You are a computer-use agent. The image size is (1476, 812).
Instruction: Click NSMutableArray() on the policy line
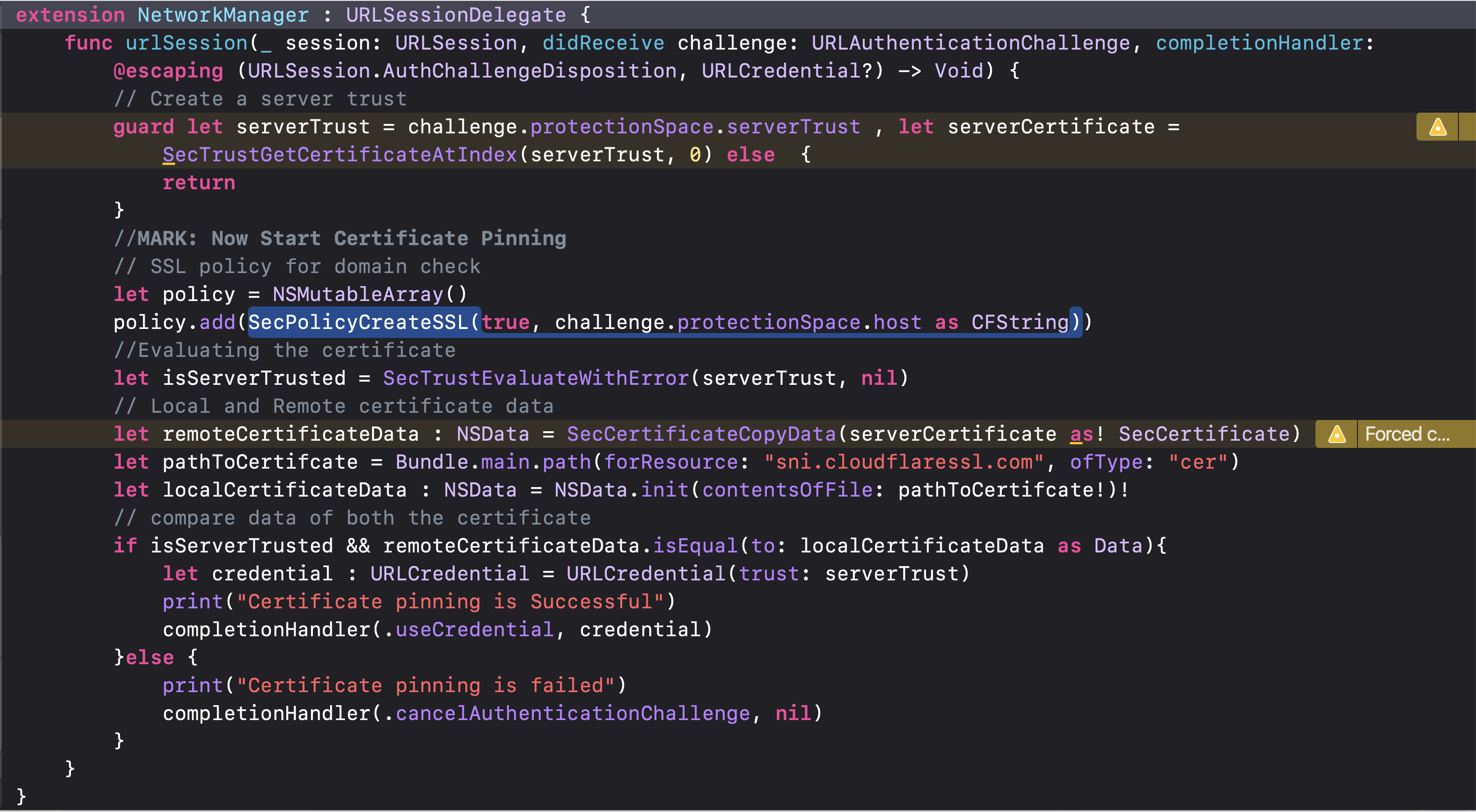pos(370,294)
